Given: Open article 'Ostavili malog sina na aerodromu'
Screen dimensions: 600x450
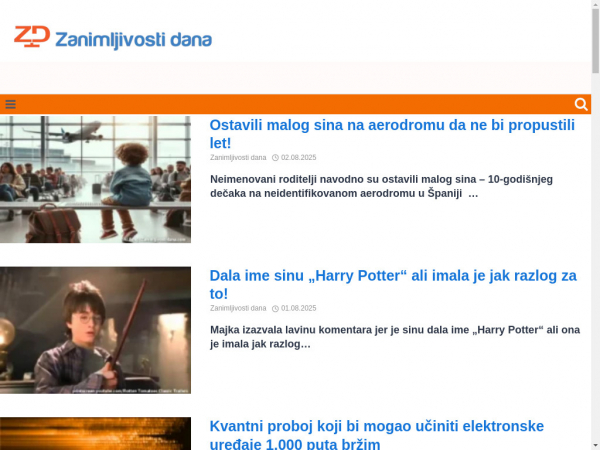Looking at the screenshot, I should (392, 134).
